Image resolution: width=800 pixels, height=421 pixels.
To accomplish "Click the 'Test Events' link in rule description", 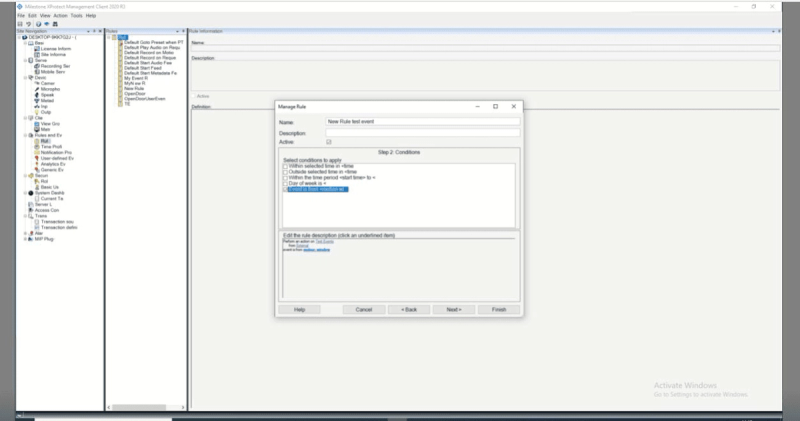I will pyautogui.click(x=324, y=241).
